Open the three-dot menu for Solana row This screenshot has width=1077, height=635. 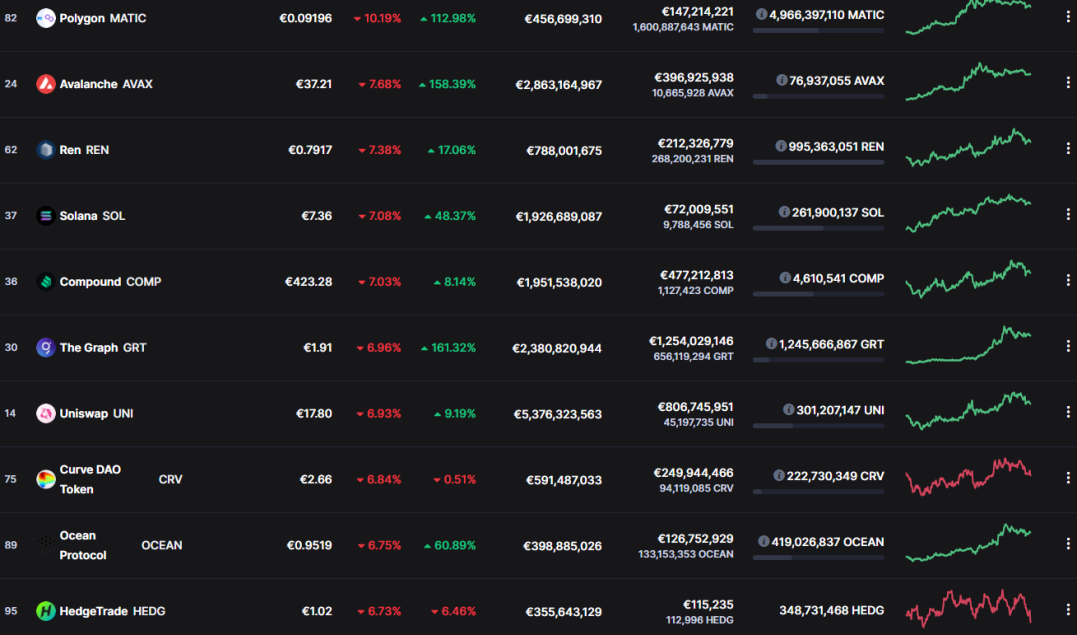click(1067, 214)
